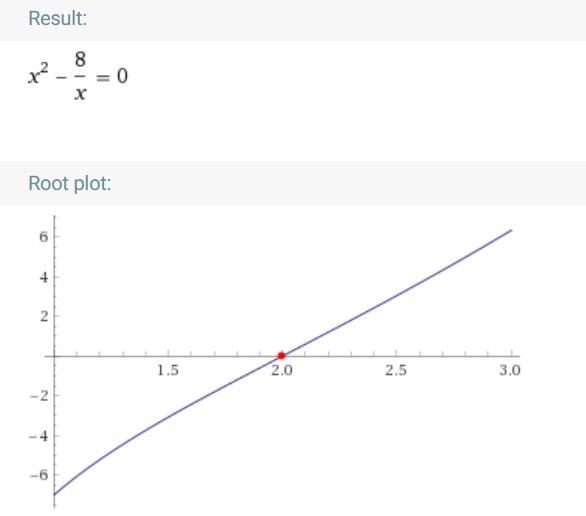
Task: Click the Result section header
Action: [58, 18]
